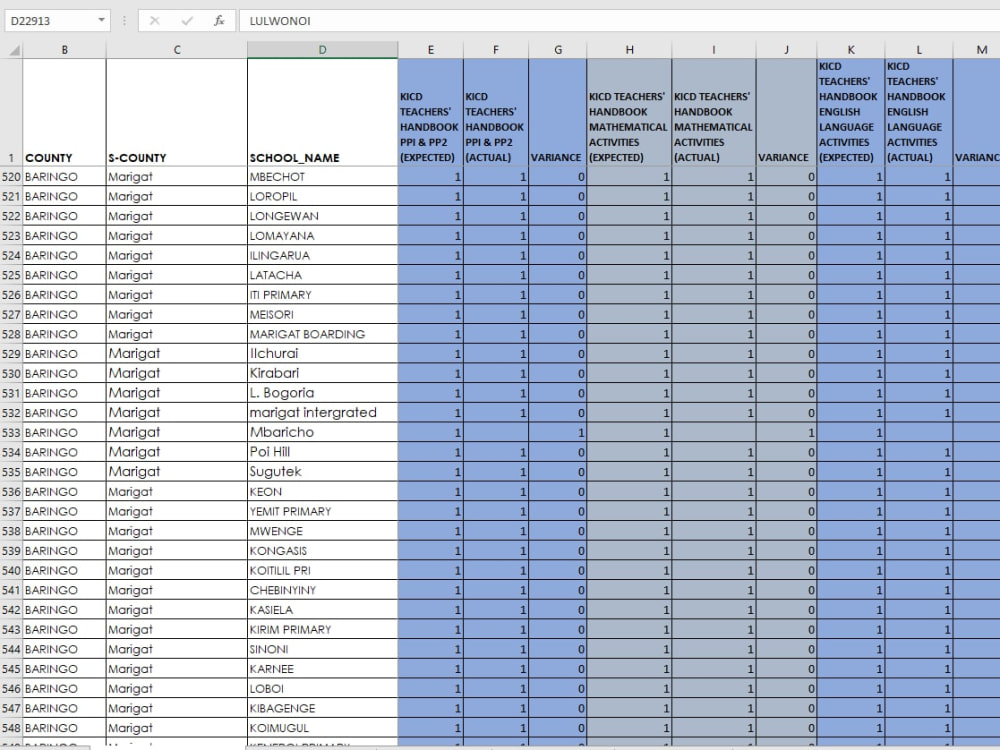This screenshot has width=1000, height=750.
Task: Select the Poi Hill school cell
Action: click(x=323, y=452)
